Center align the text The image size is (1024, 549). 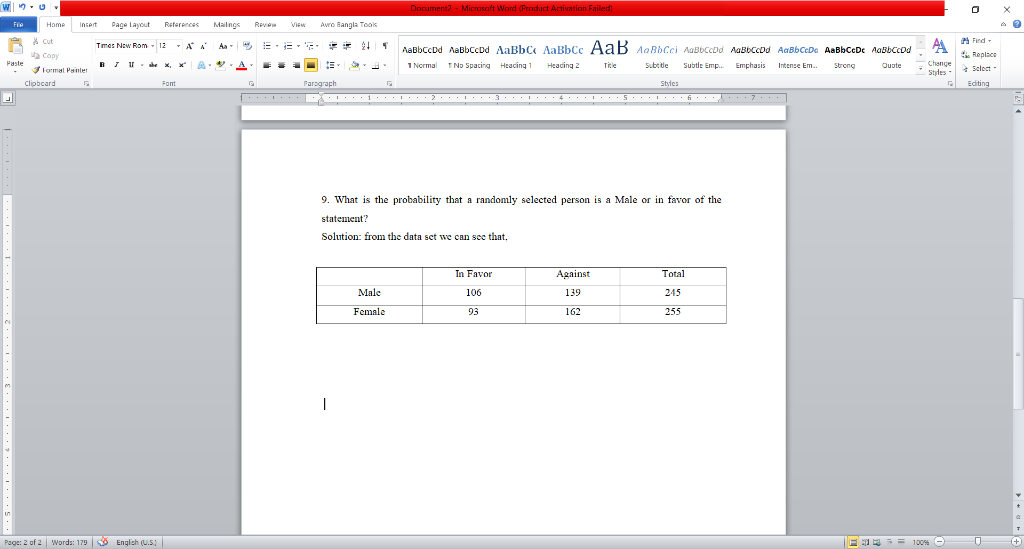[281, 65]
